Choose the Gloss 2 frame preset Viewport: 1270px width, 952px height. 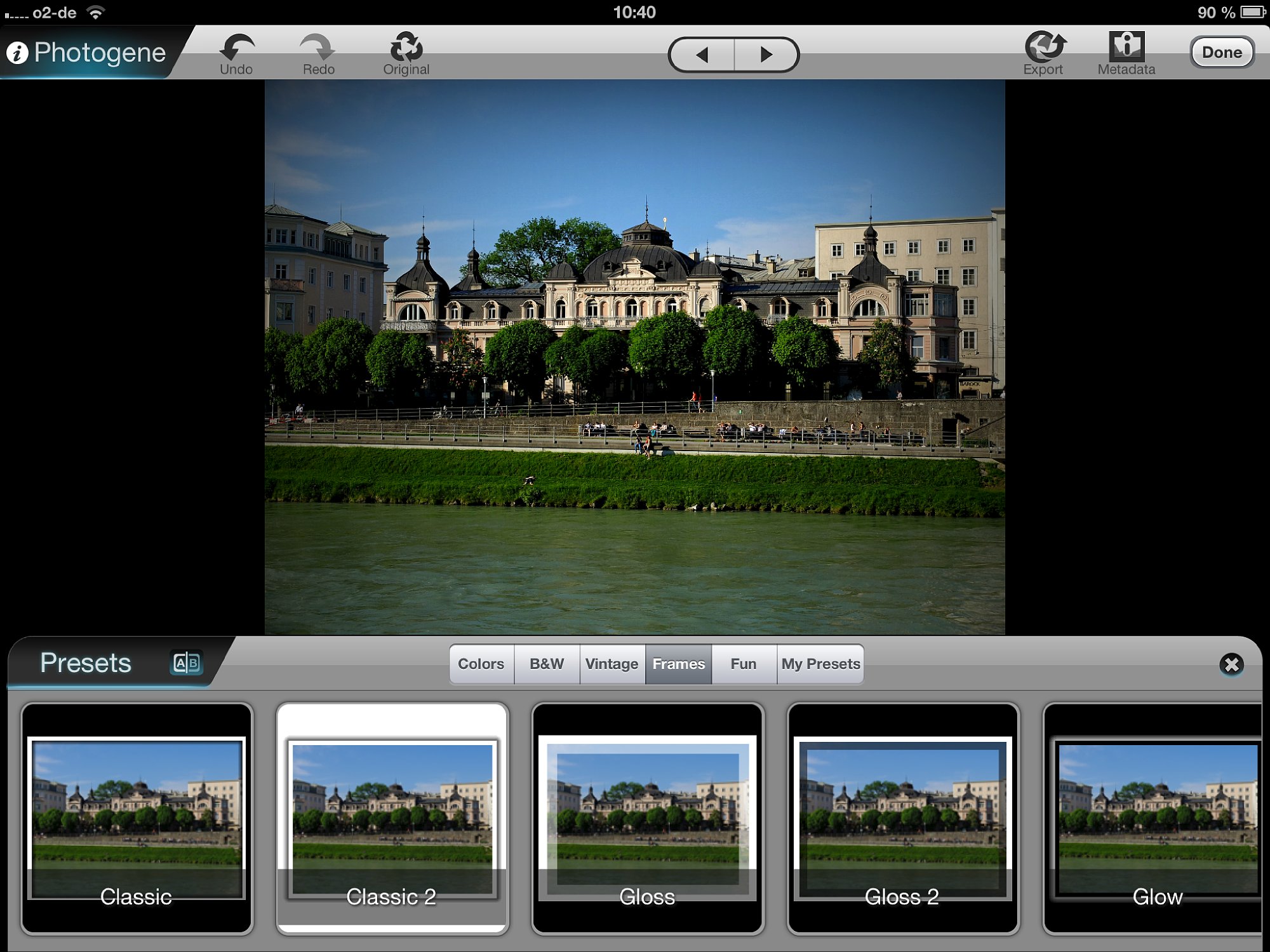[902, 817]
